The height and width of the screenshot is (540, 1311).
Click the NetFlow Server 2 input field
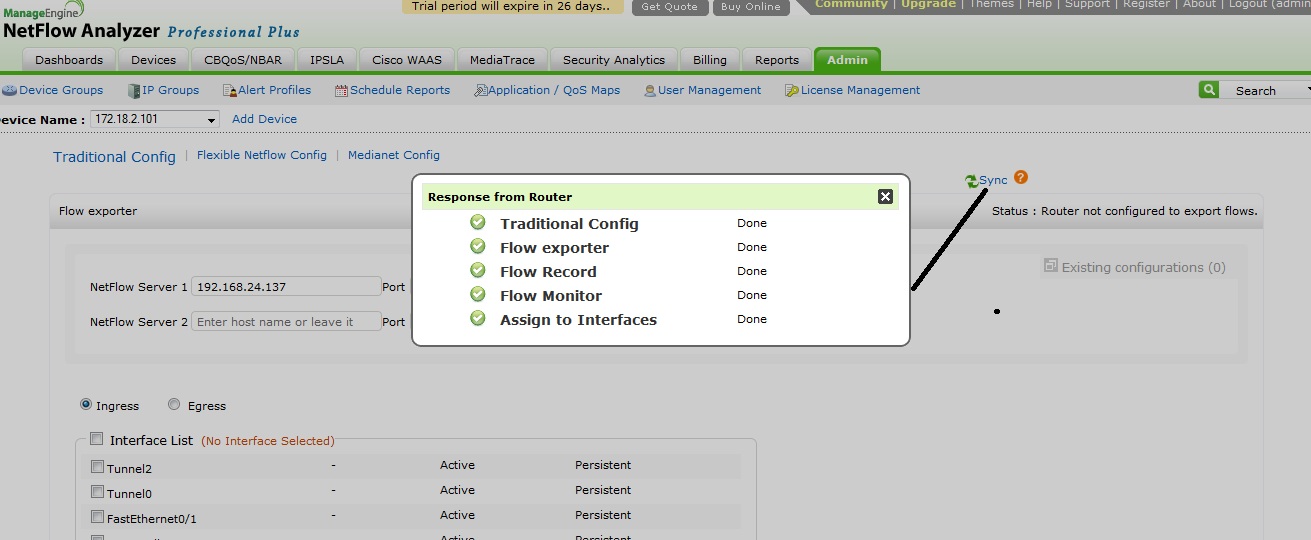[x=286, y=322]
